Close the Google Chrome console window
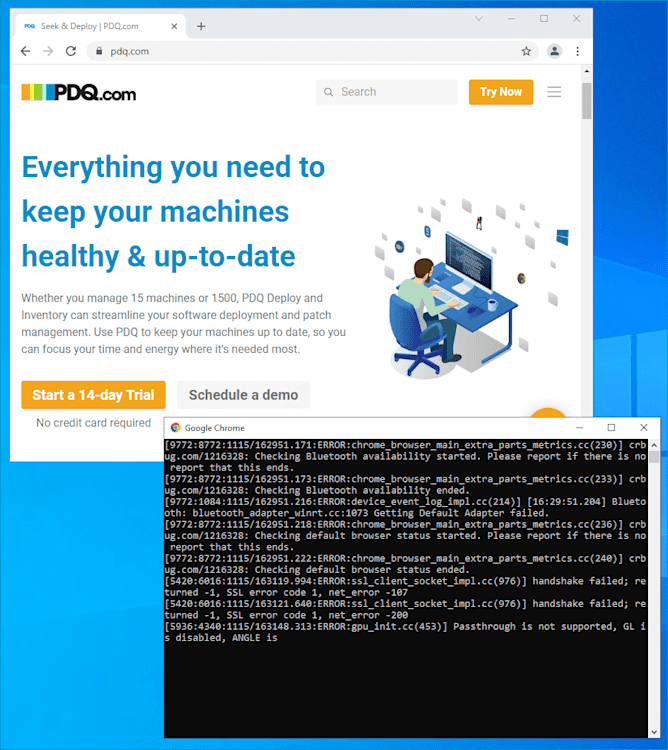Image resolution: width=668 pixels, height=750 pixels. point(644,427)
